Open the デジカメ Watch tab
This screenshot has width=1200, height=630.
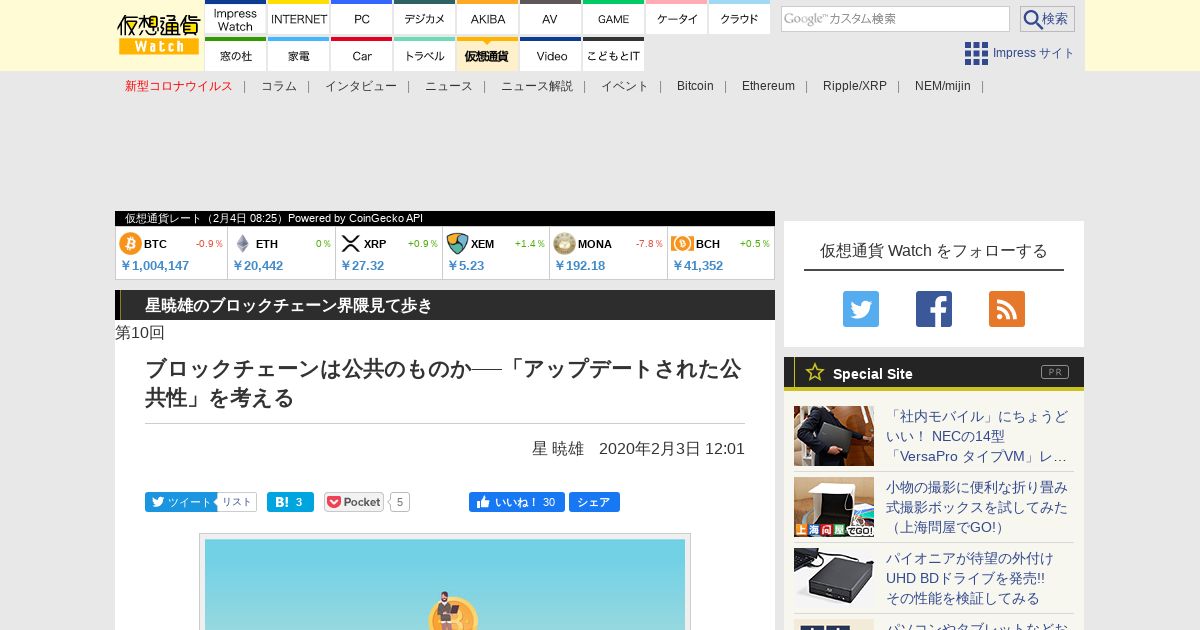[x=424, y=18]
